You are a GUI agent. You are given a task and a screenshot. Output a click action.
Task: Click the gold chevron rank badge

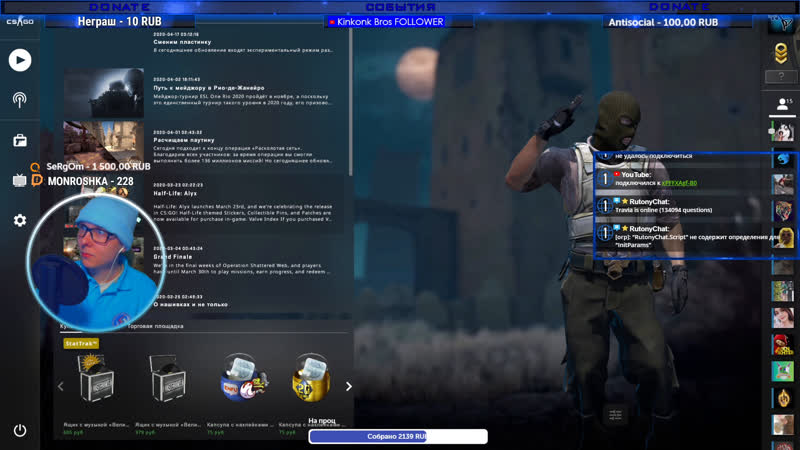(x=782, y=52)
